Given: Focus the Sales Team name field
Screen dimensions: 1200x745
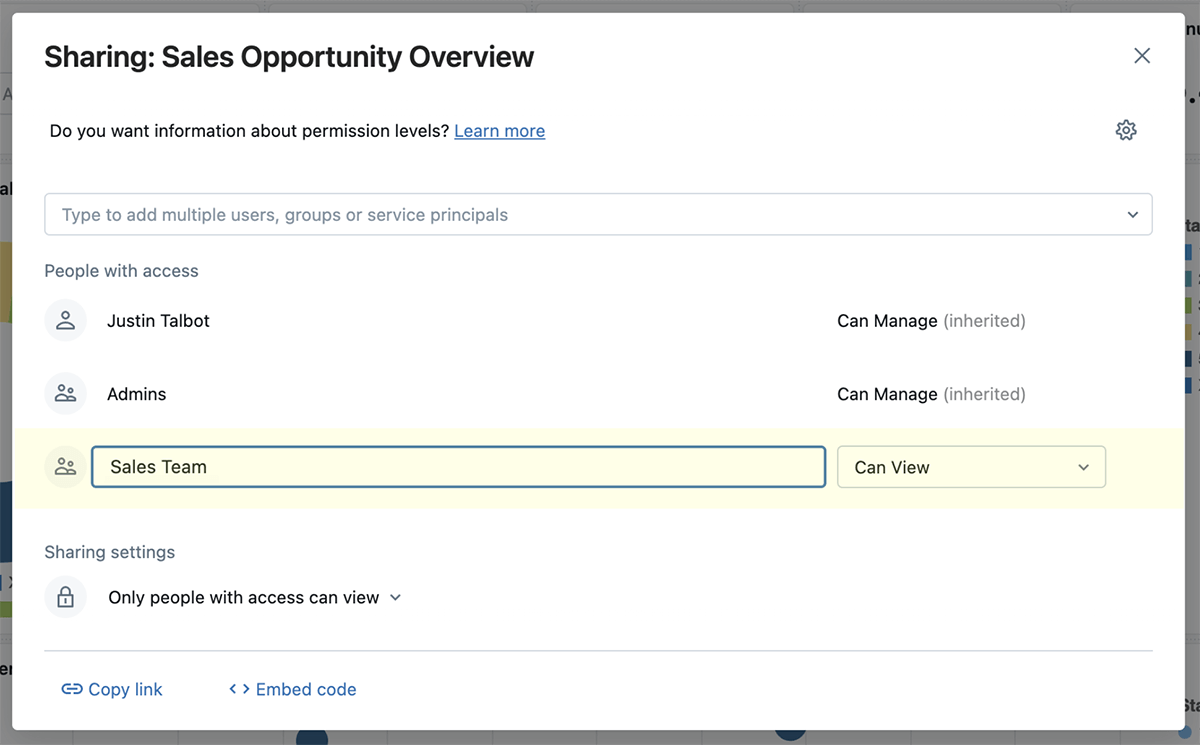Looking at the screenshot, I should [x=458, y=467].
